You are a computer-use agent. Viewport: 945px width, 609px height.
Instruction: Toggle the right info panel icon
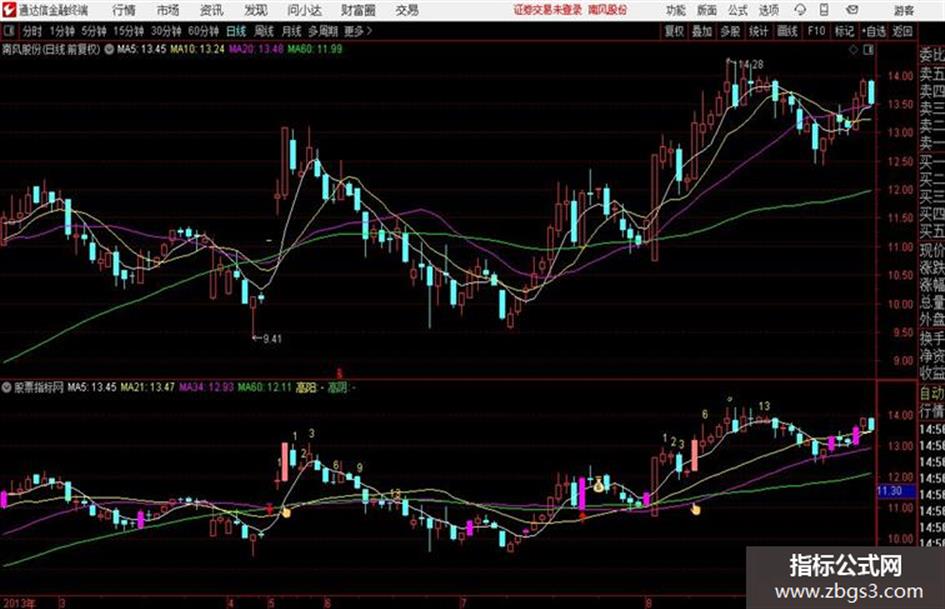[868, 50]
